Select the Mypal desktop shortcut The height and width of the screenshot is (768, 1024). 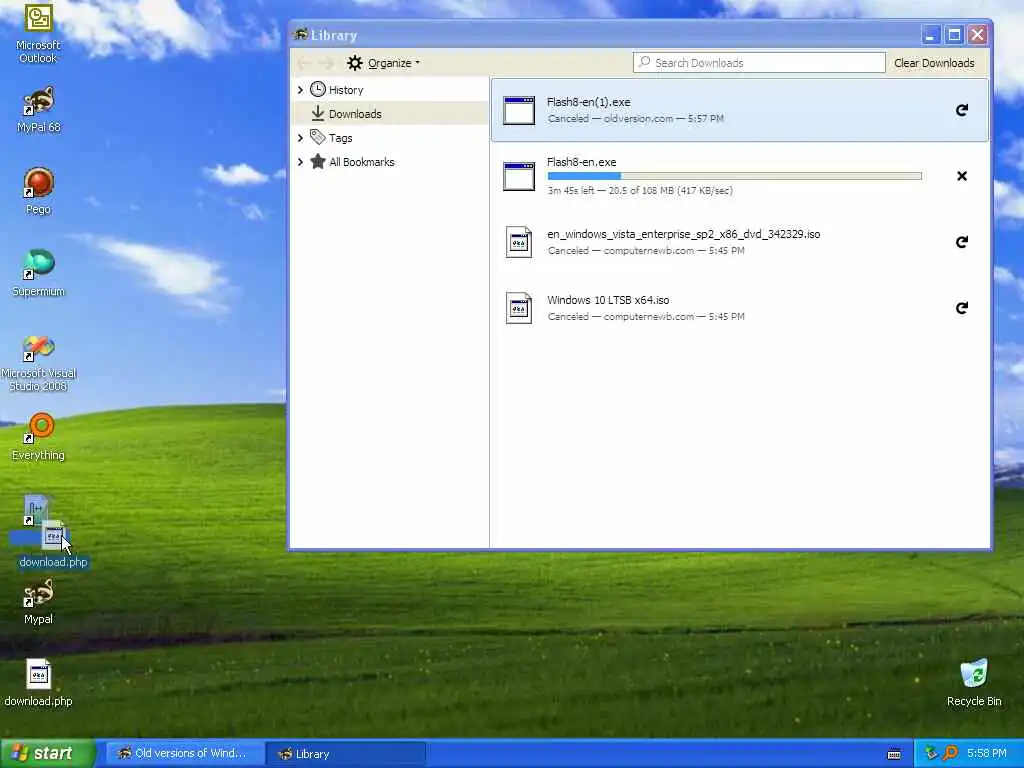coord(38,601)
